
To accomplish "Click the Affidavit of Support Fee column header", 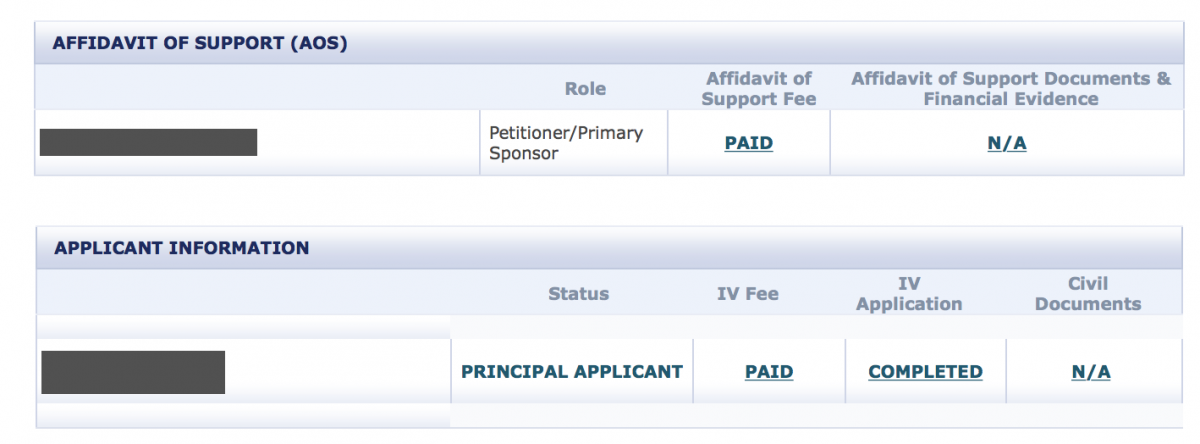I will [759, 89].
